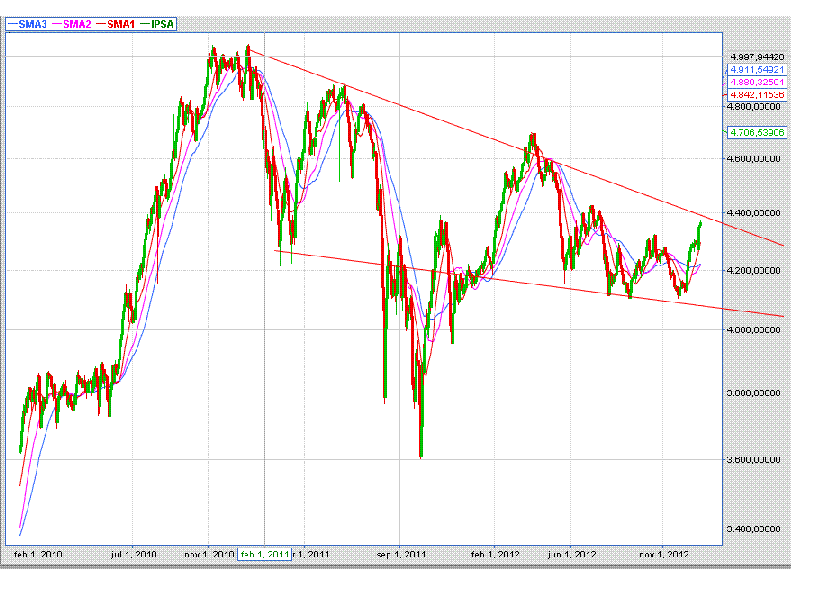Click the 4.400,00000 price axis label
The height and width of the screenshot is (615, 820).
[x=755, y=213]
